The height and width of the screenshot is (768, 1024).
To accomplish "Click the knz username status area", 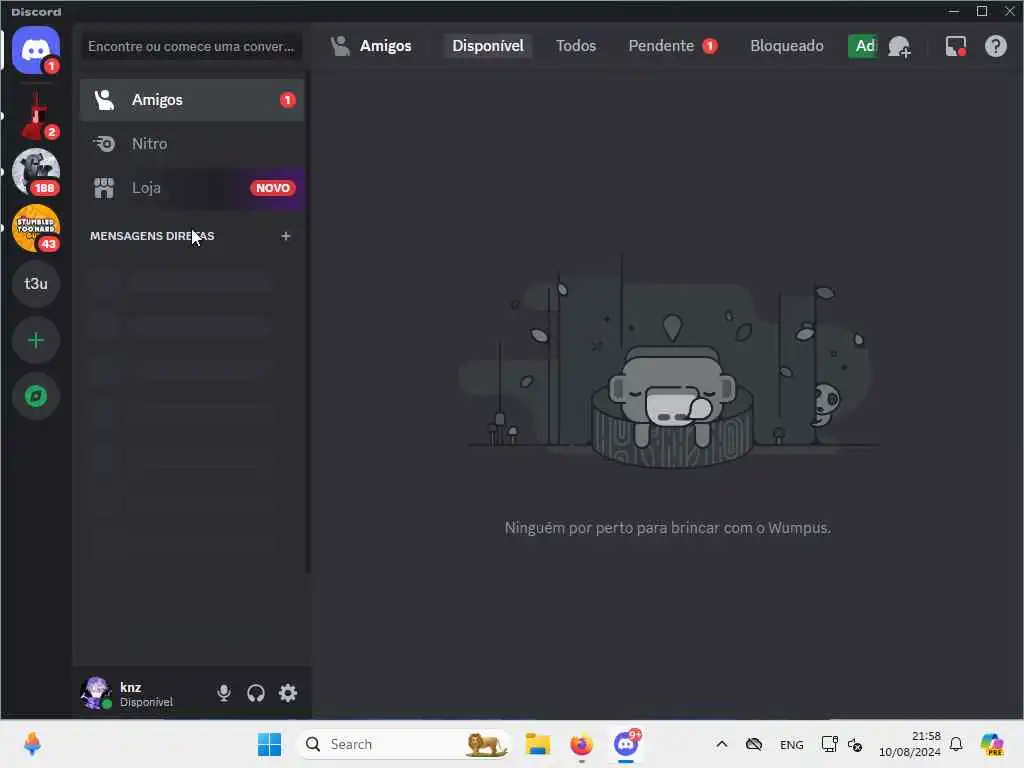I will click(146, 694).
